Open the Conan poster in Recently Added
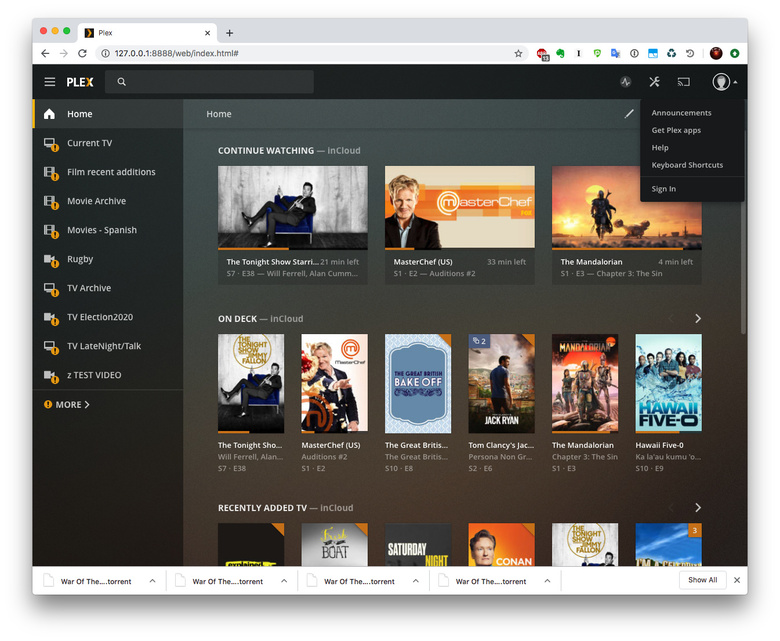Viewport: 780px width, 641px height. [x=501, y=545]
